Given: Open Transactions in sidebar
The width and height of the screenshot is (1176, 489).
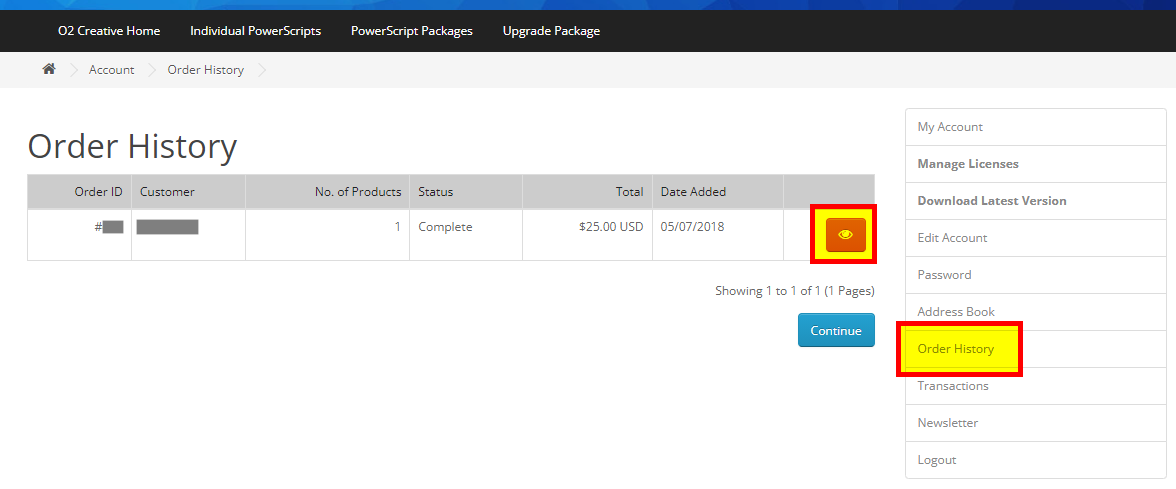Looking at the screenshot, I should (x=953, y=386).
